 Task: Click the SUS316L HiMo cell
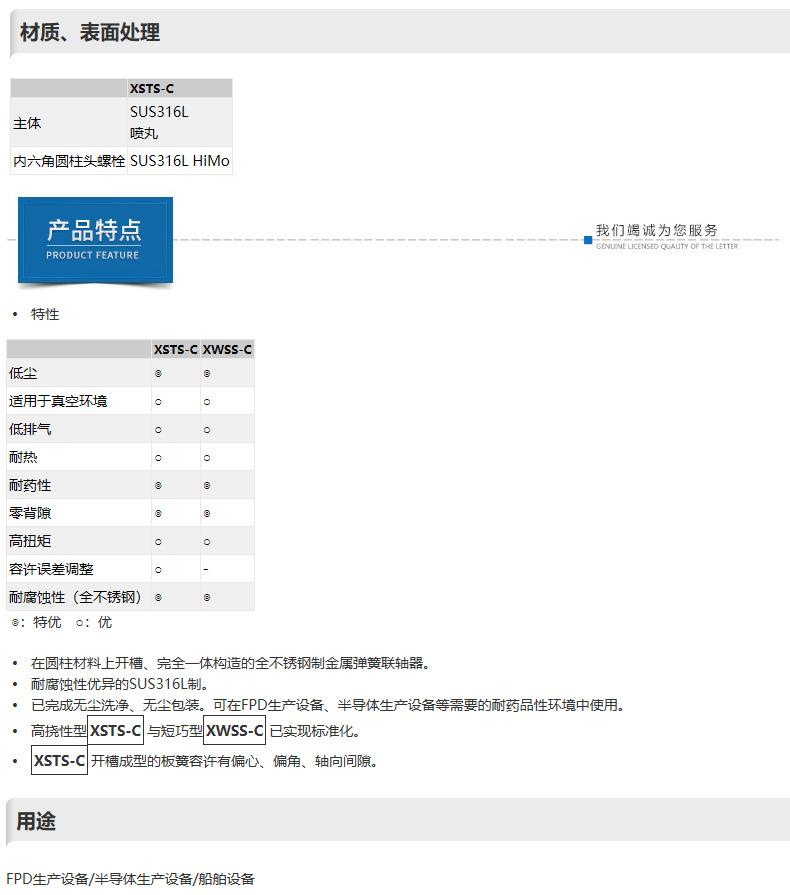click(x=180, y=161)
